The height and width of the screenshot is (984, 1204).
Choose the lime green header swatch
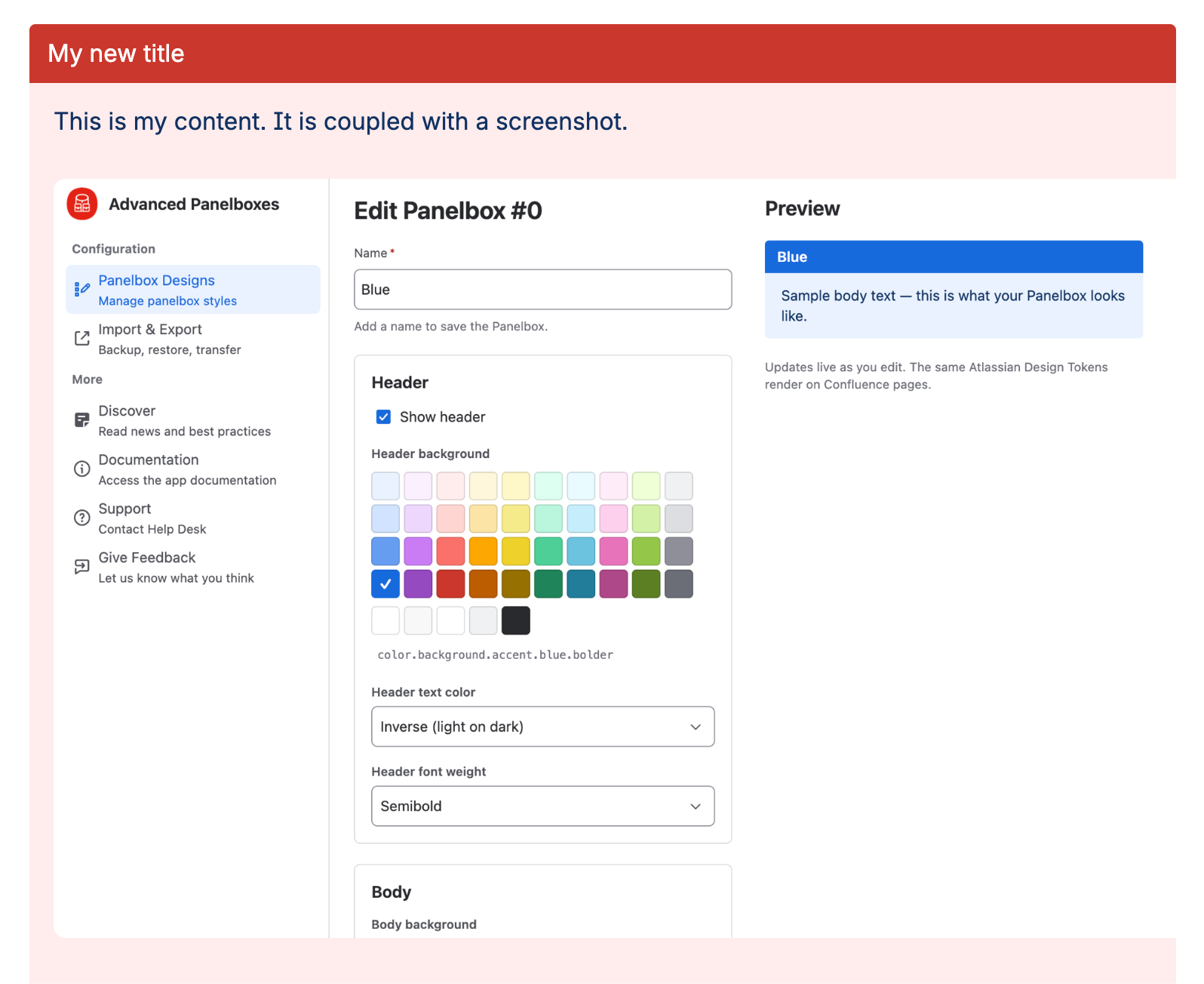pyautogui.click(x=646, y=552)
